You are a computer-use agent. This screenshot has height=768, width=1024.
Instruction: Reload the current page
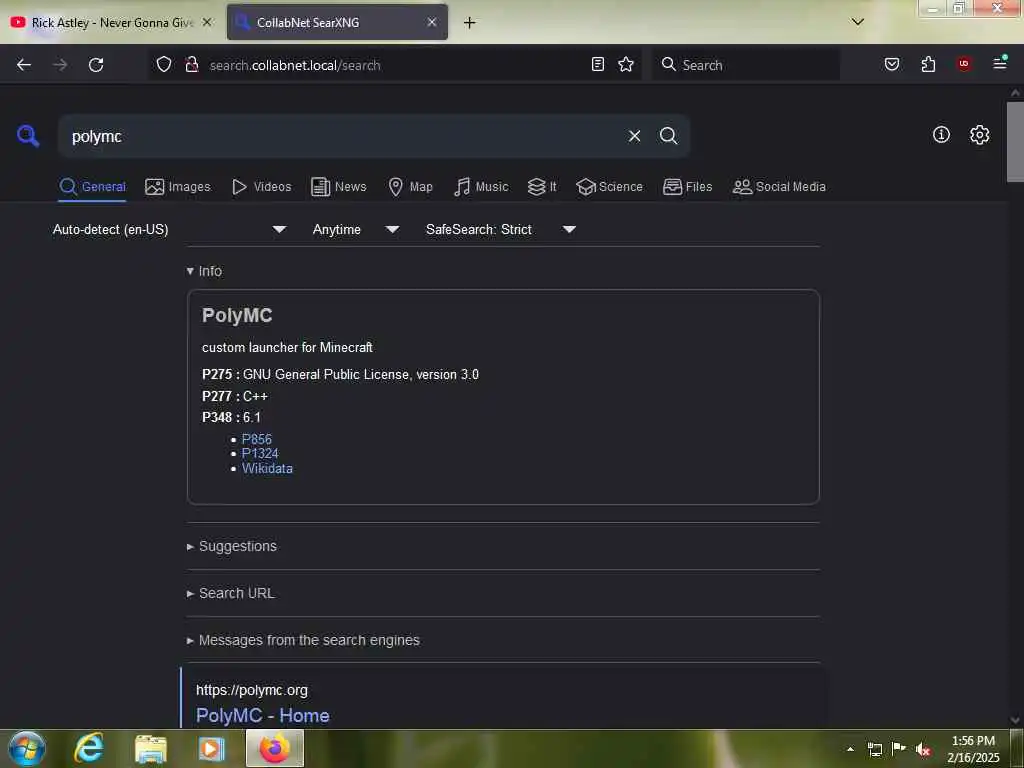[96, 65]
